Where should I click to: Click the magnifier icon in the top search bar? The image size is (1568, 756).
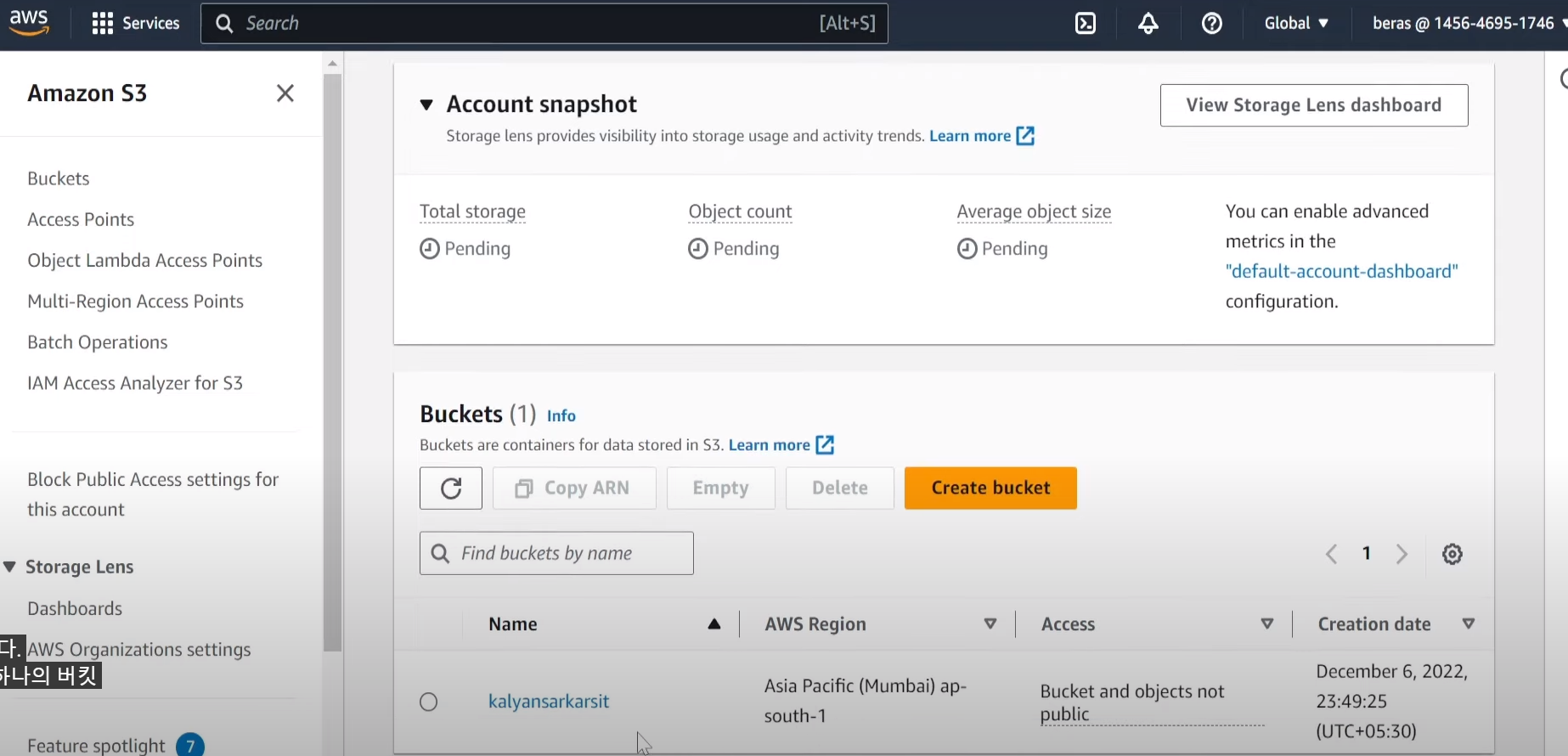click(x=223, y=23)
